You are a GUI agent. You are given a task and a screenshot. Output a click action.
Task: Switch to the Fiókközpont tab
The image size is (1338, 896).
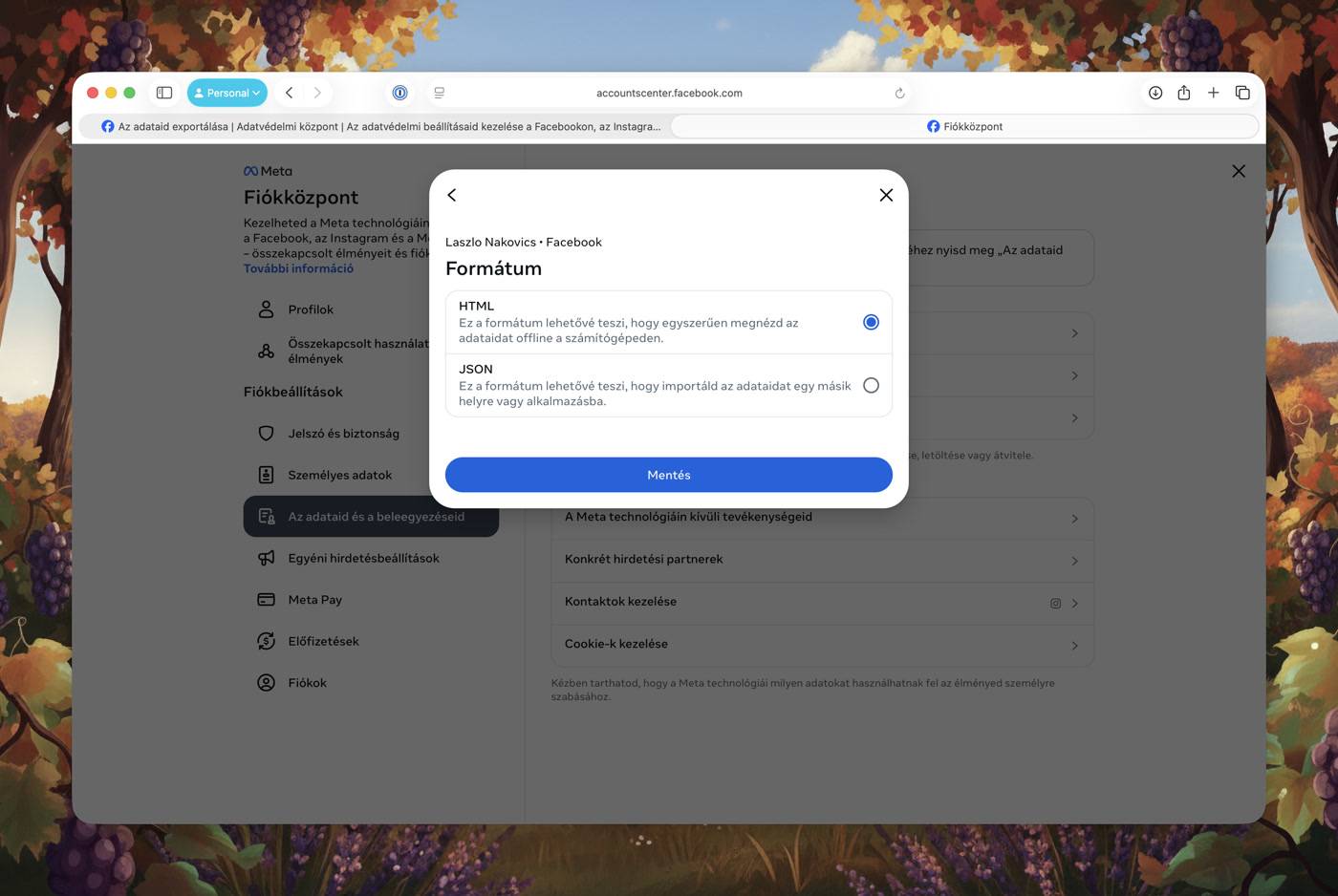pos(964,126)
